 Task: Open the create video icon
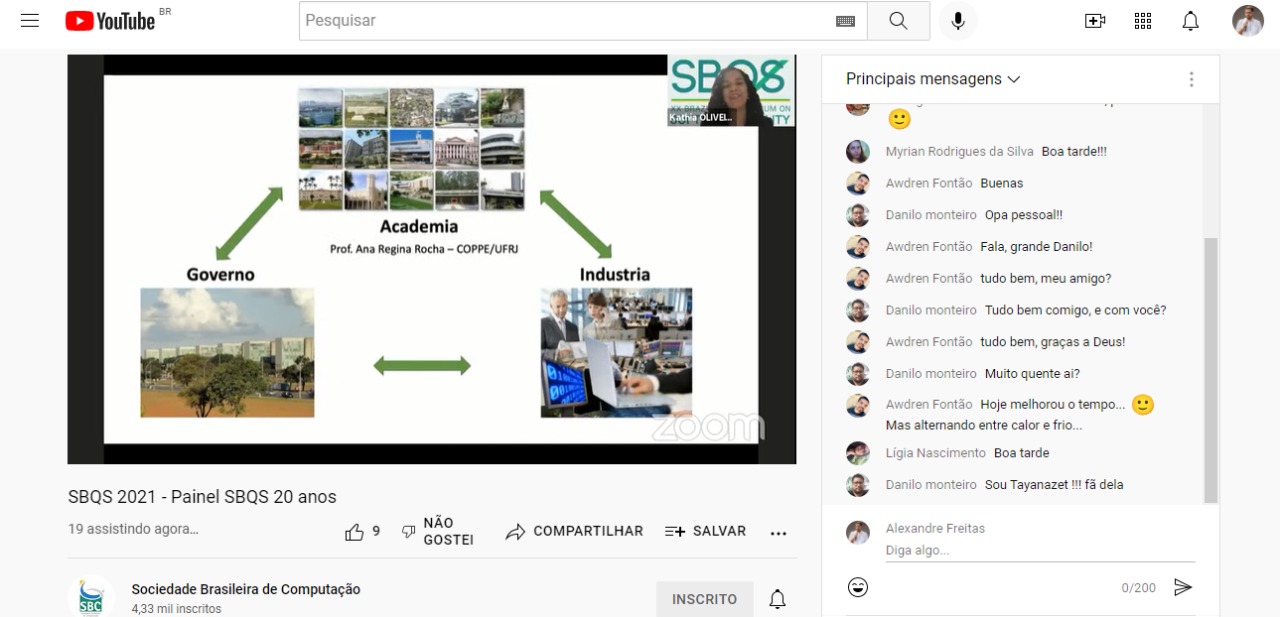(x=1095, y=21)
